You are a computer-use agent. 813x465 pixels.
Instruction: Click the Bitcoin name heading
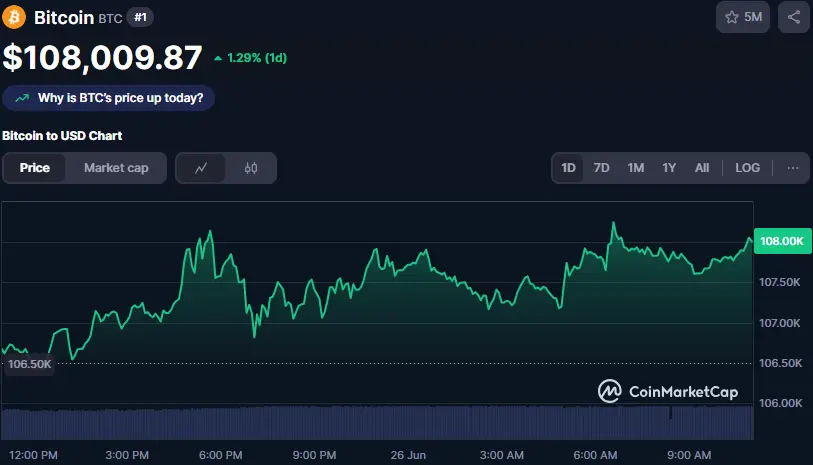click(x=64, y=18)
